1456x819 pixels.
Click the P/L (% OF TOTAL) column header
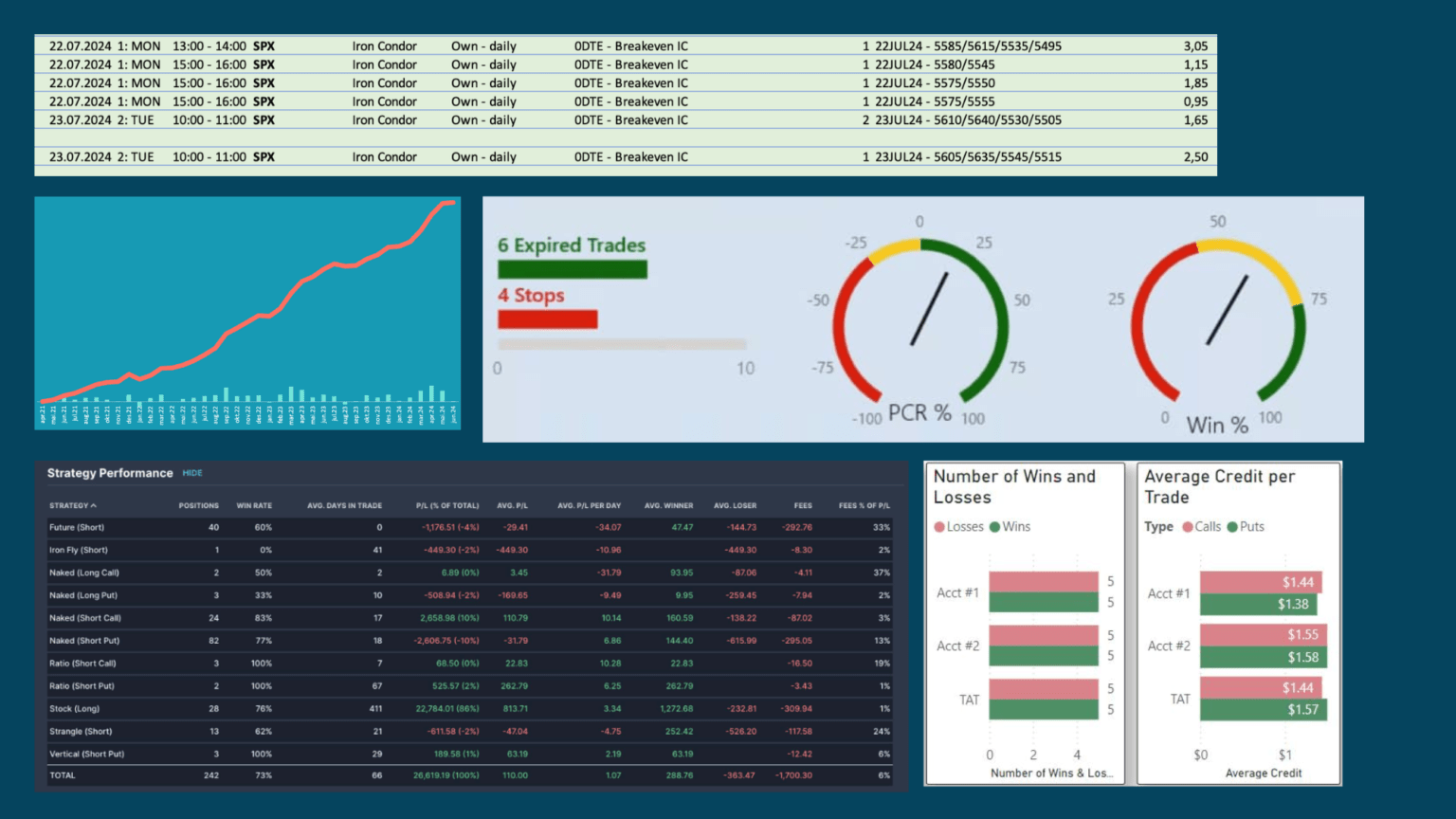447,505
